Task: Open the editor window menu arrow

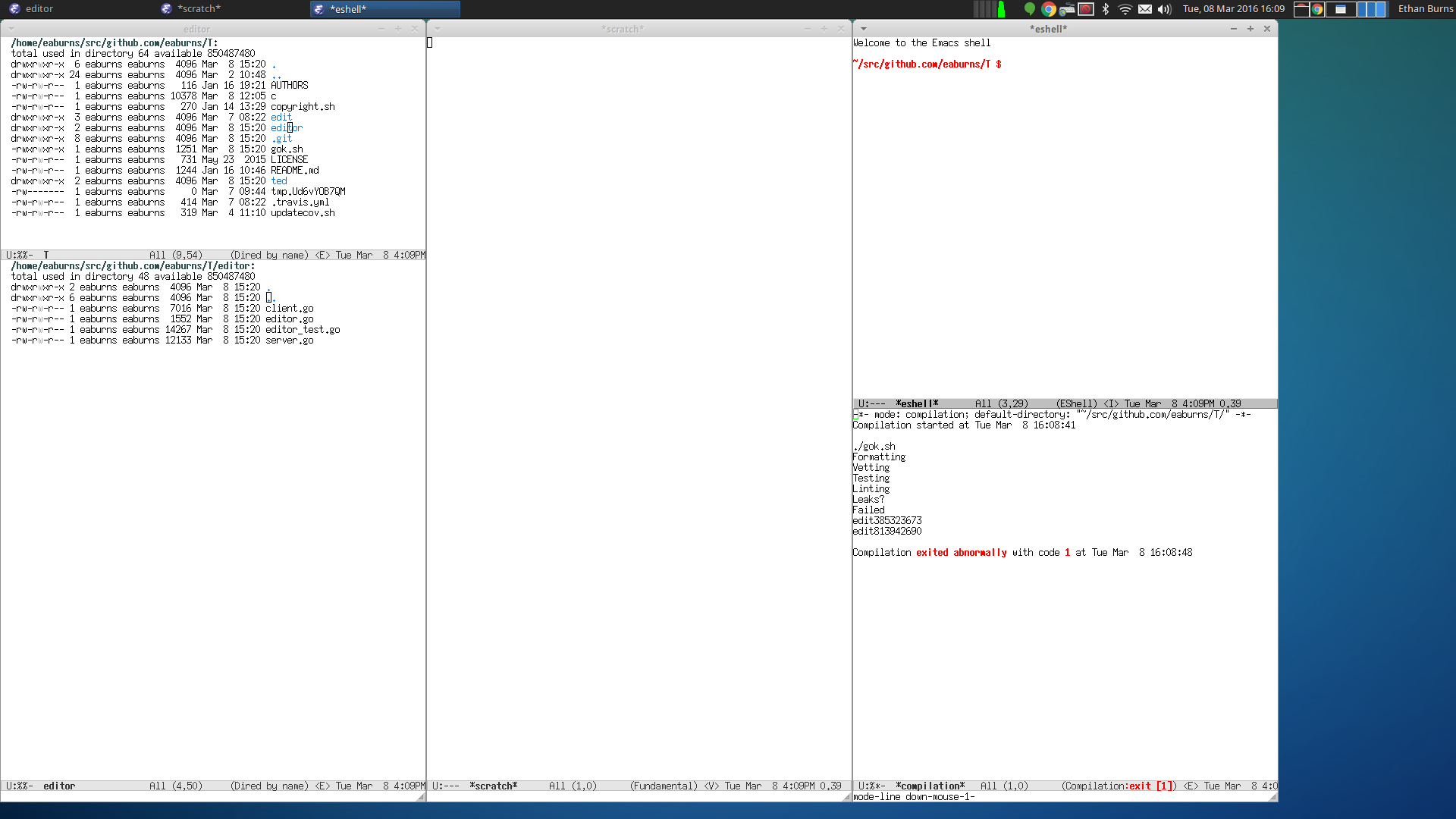Action: (x=11, y=29)
